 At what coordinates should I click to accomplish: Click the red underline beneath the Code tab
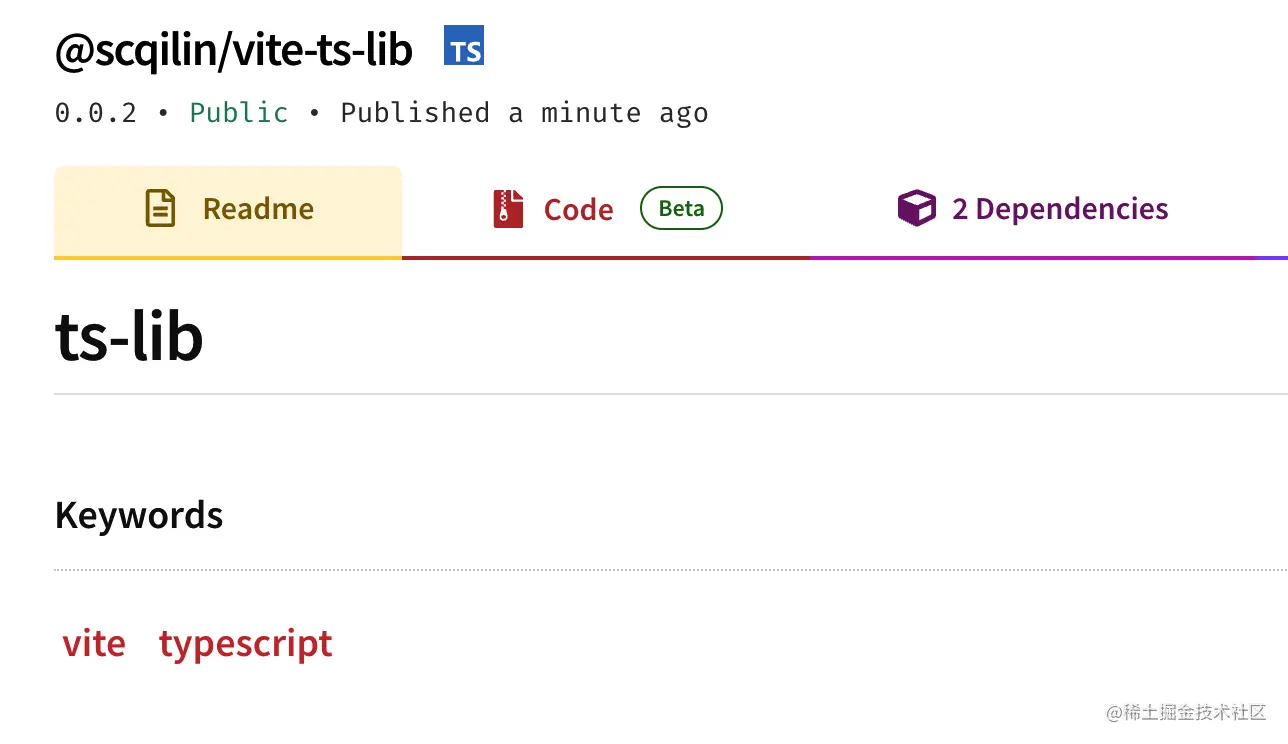(605, 258)
